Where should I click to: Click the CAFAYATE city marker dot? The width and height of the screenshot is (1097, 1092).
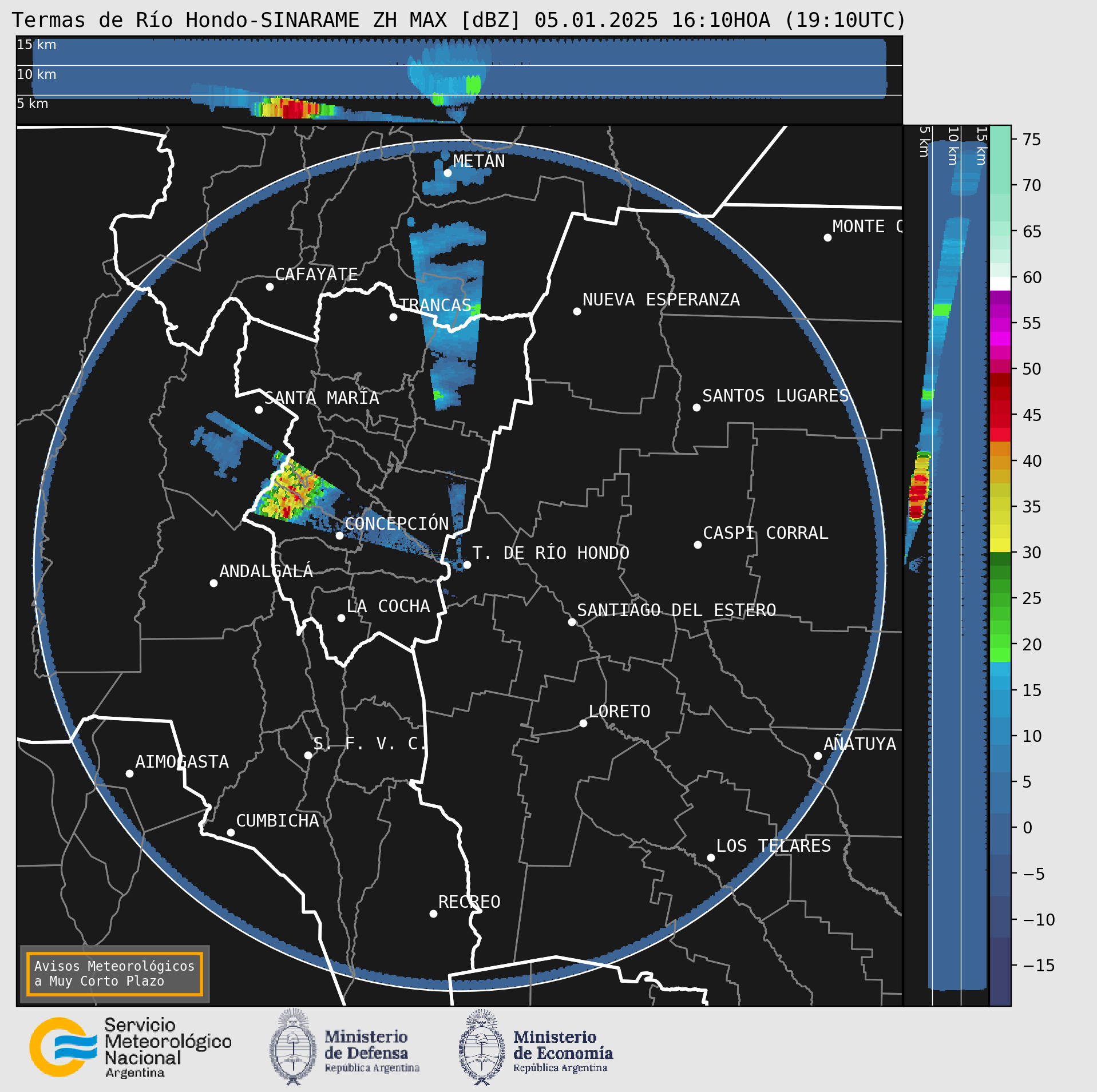pos(270,287)
